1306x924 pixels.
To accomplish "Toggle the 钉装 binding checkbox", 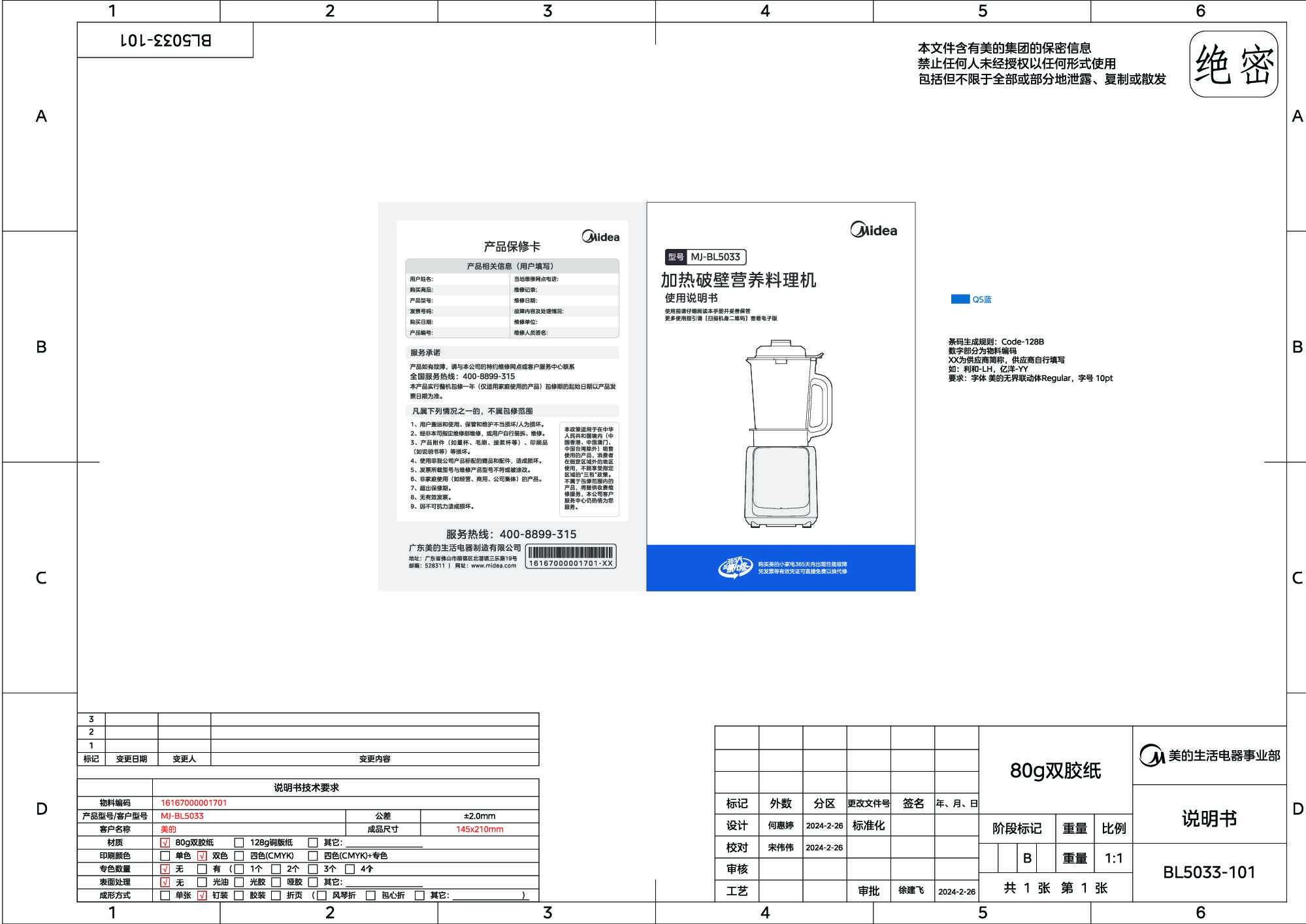I will (202, 896).
